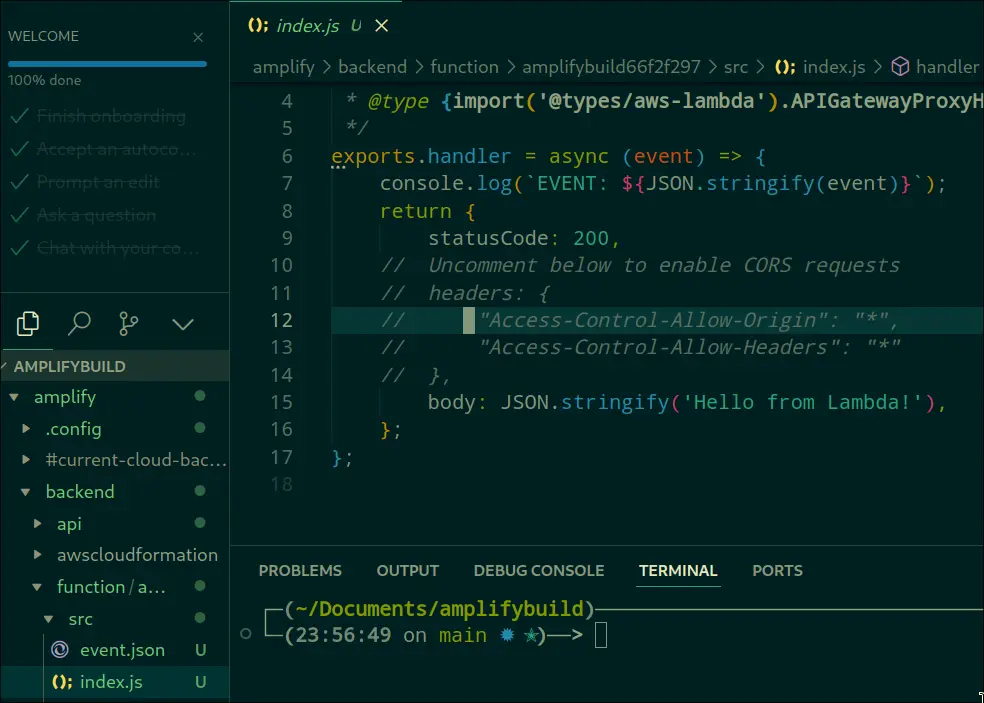Click the index.js file icon in explorer
The image size is (984, 703).
[x=62, y=682]
